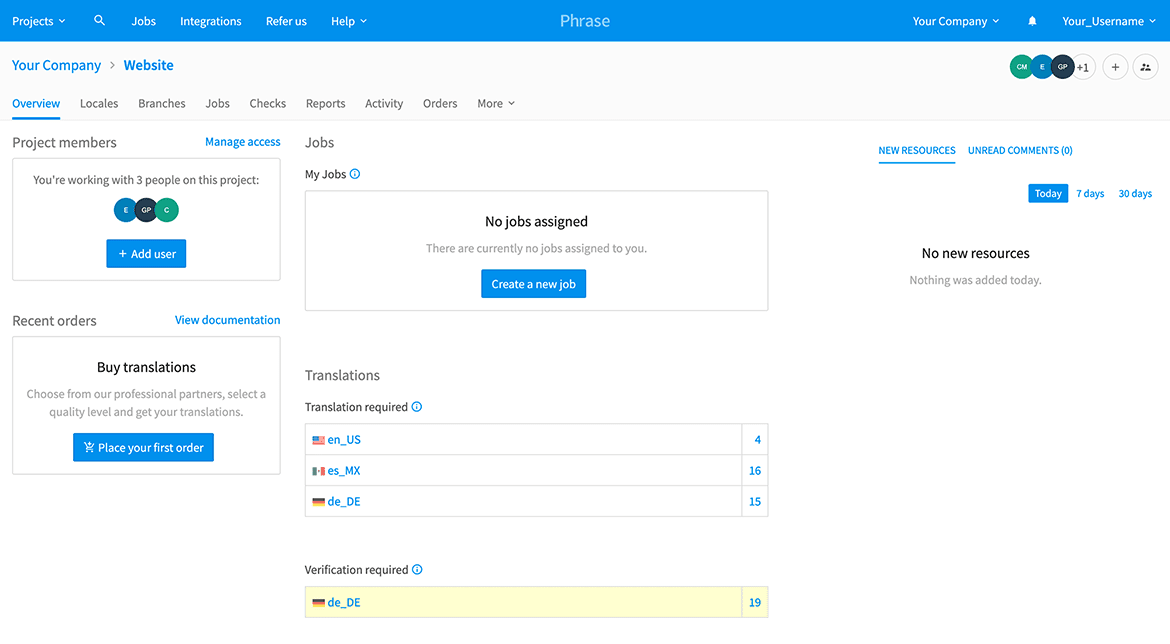Open the Help menu
1170x644 pixels.
[349, 21]
